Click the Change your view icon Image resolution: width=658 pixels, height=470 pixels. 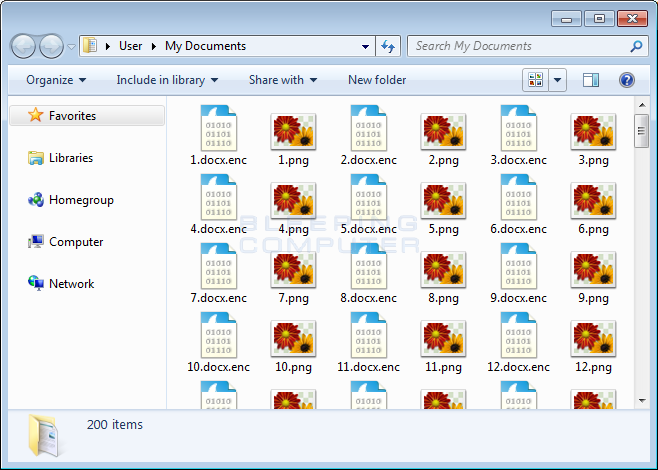(535, 80)
